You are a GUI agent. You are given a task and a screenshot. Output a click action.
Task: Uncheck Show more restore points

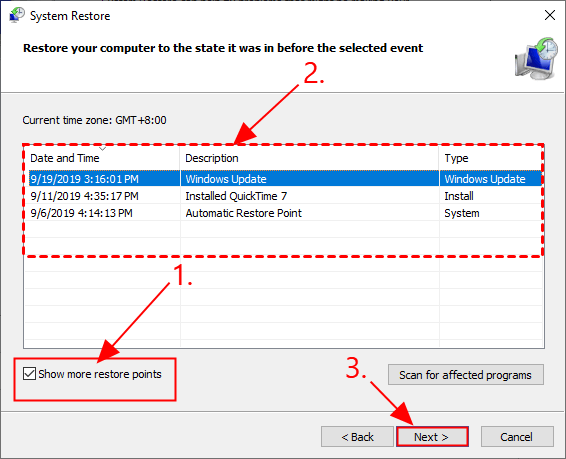coord(29,374)
